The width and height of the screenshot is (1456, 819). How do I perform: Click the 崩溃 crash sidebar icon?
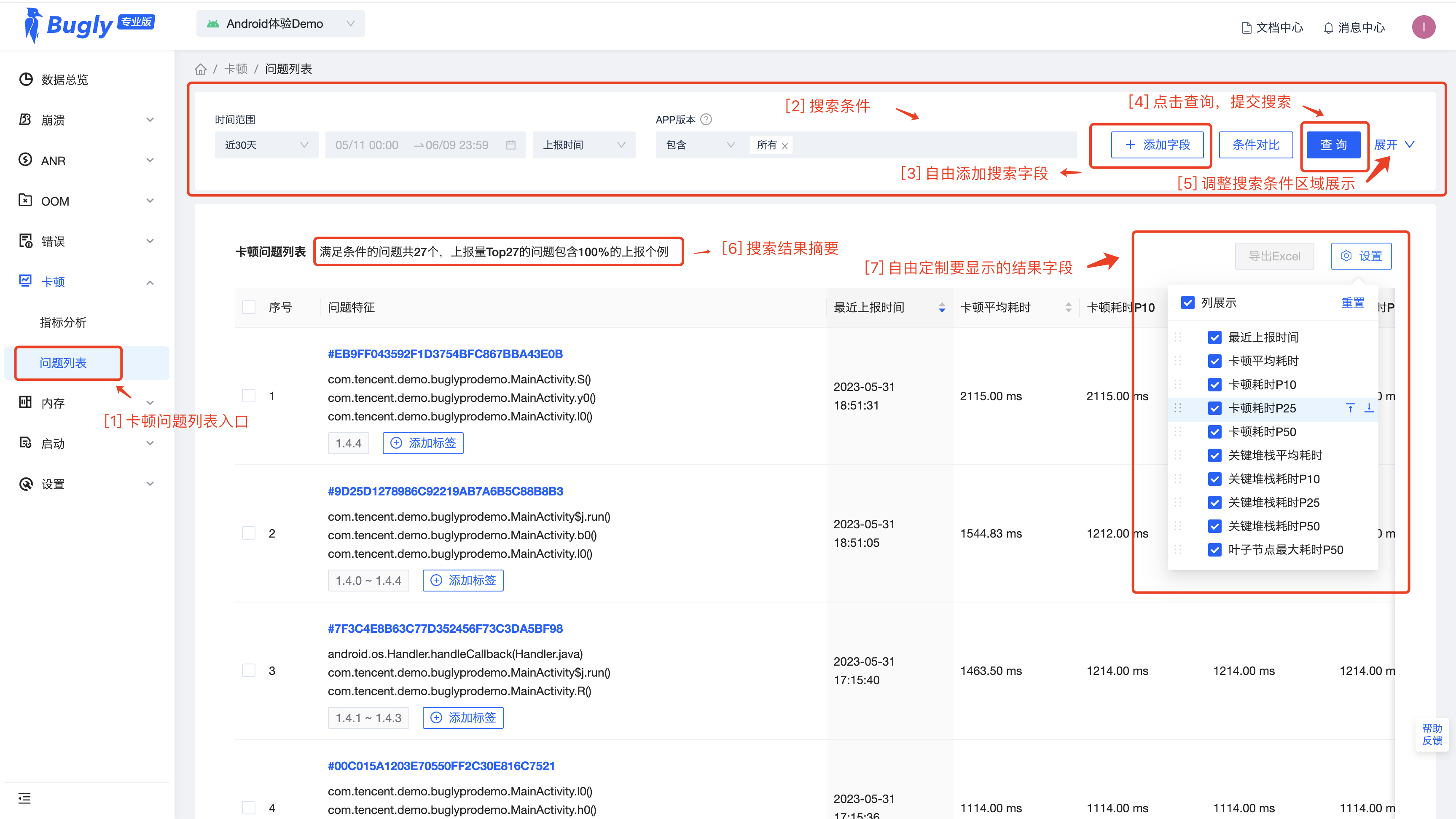click(x=25, y=120)
